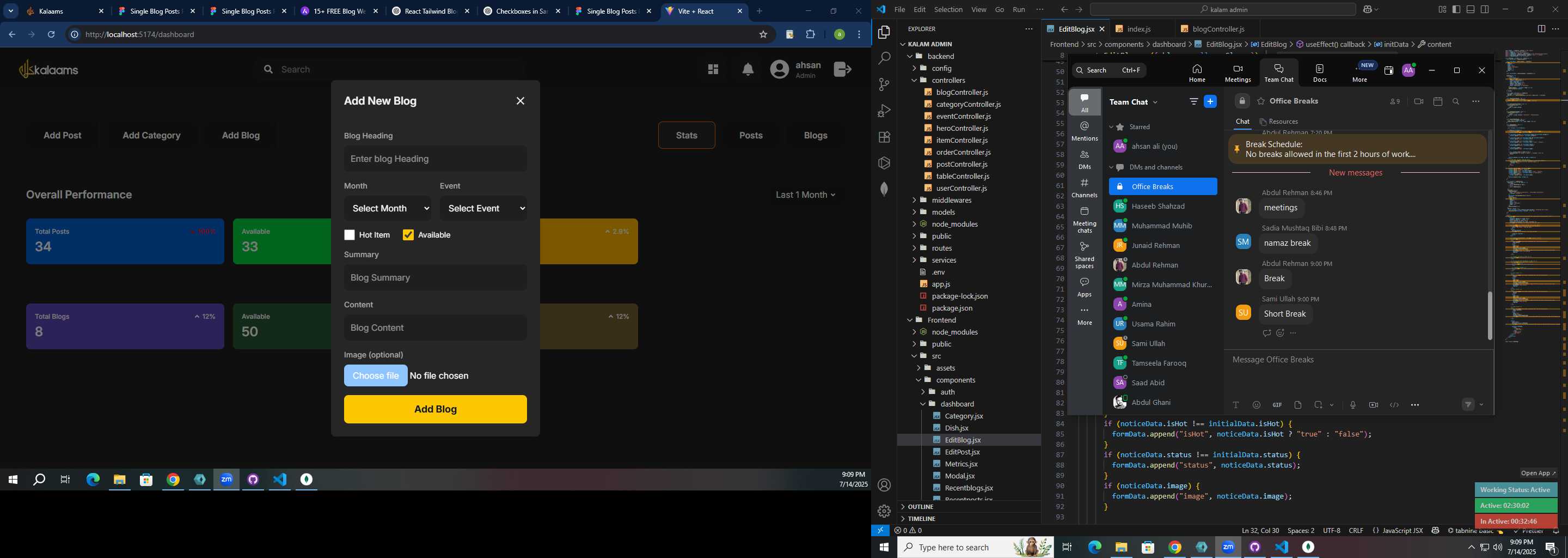The width and height of the screenshot is (1568, 558).
Task: Open the Select Event dropdown
Action: point(483,208)
